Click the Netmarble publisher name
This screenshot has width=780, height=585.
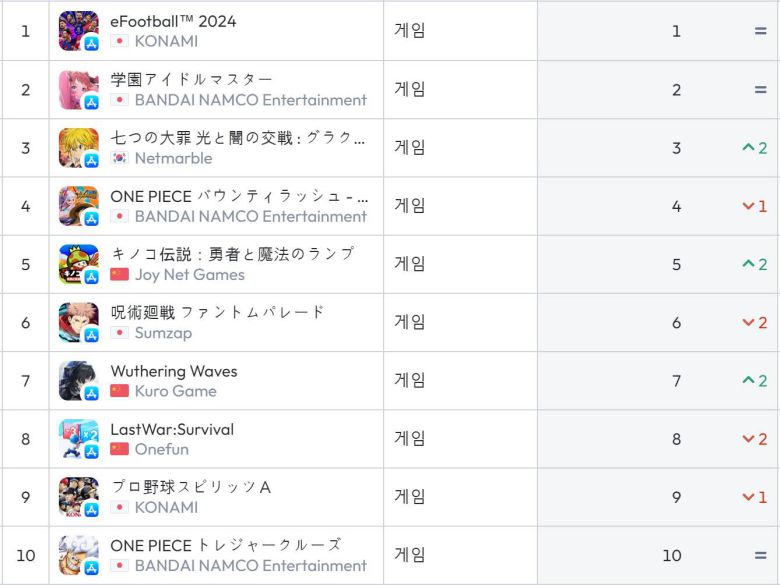click(x=173, y=158)
